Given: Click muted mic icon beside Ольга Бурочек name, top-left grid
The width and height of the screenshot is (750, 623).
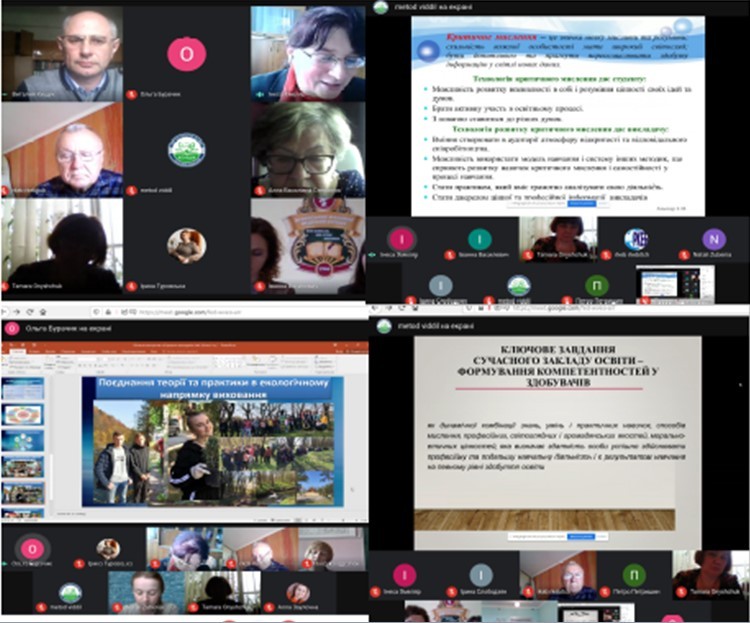Looking at the screenshot, I should pyautogui.click(x=131, y=94).
